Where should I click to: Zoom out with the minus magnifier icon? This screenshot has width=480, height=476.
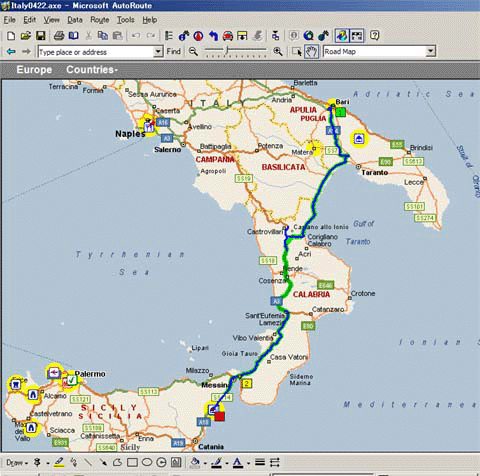tap(193, 51)
